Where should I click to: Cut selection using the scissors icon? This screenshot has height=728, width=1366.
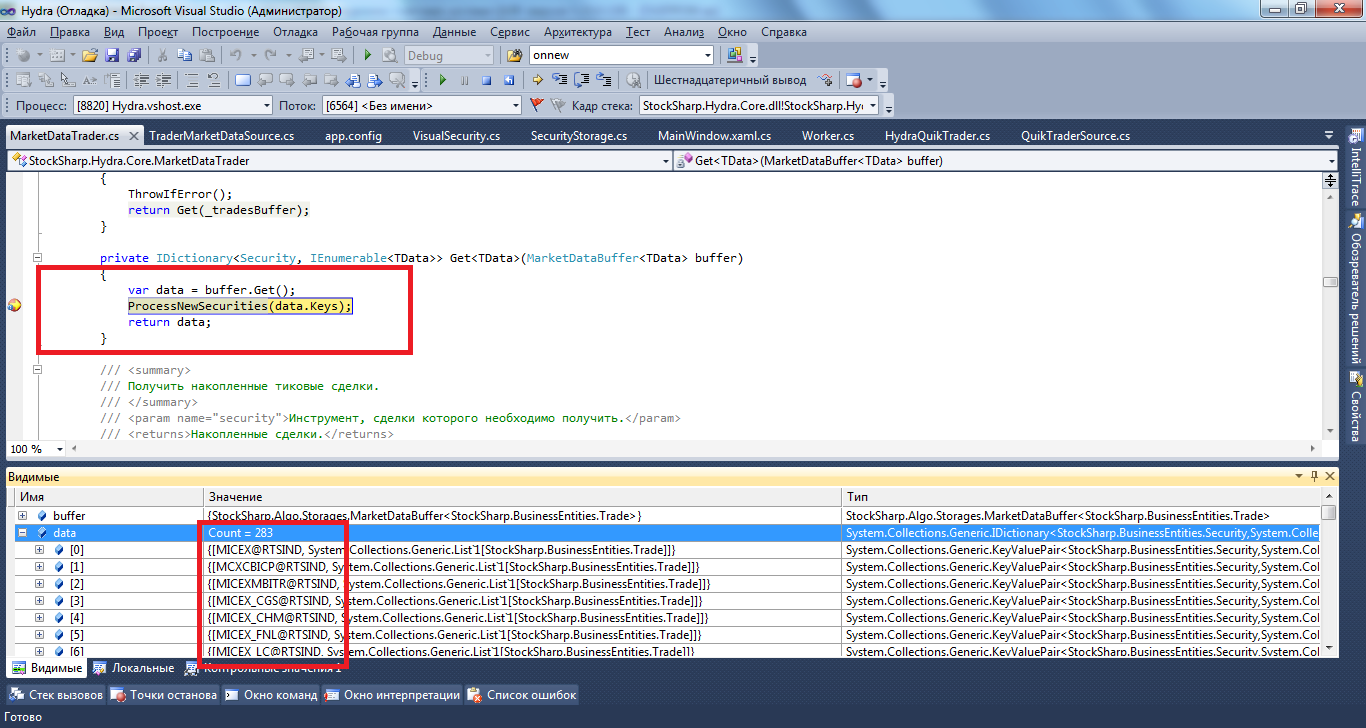tap(162, 55)
